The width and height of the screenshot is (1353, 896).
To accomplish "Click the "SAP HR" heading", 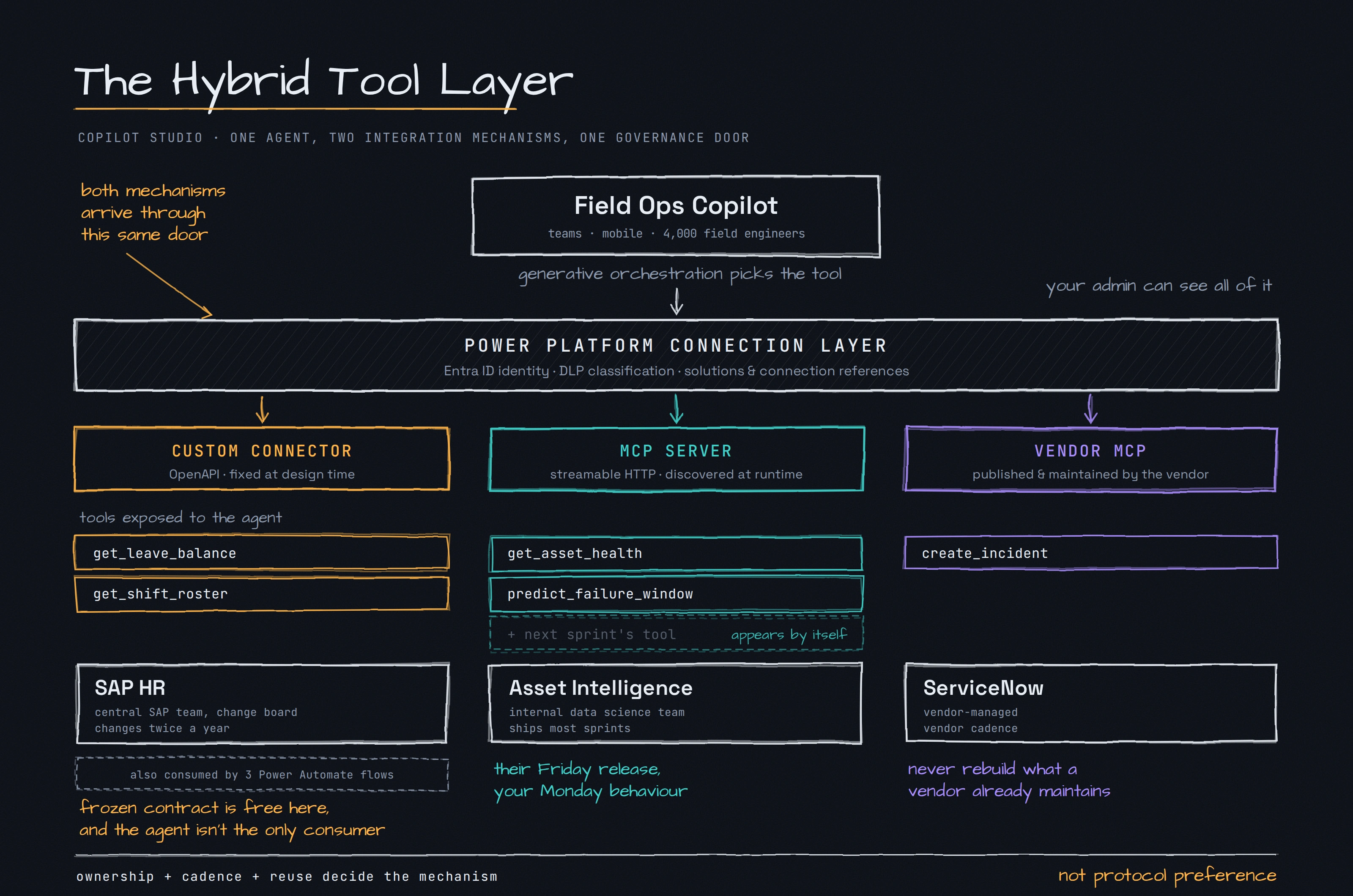I will coord(130,688).
